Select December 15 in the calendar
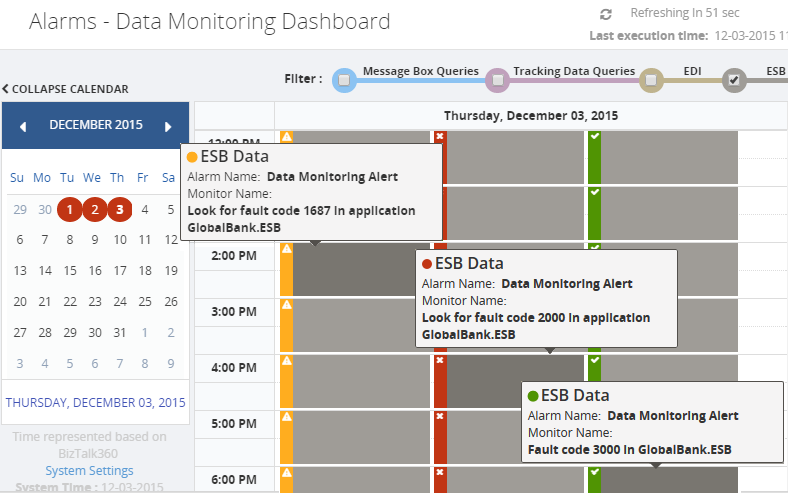This screenshot has width=788, height=493. (x=70, y=271)
